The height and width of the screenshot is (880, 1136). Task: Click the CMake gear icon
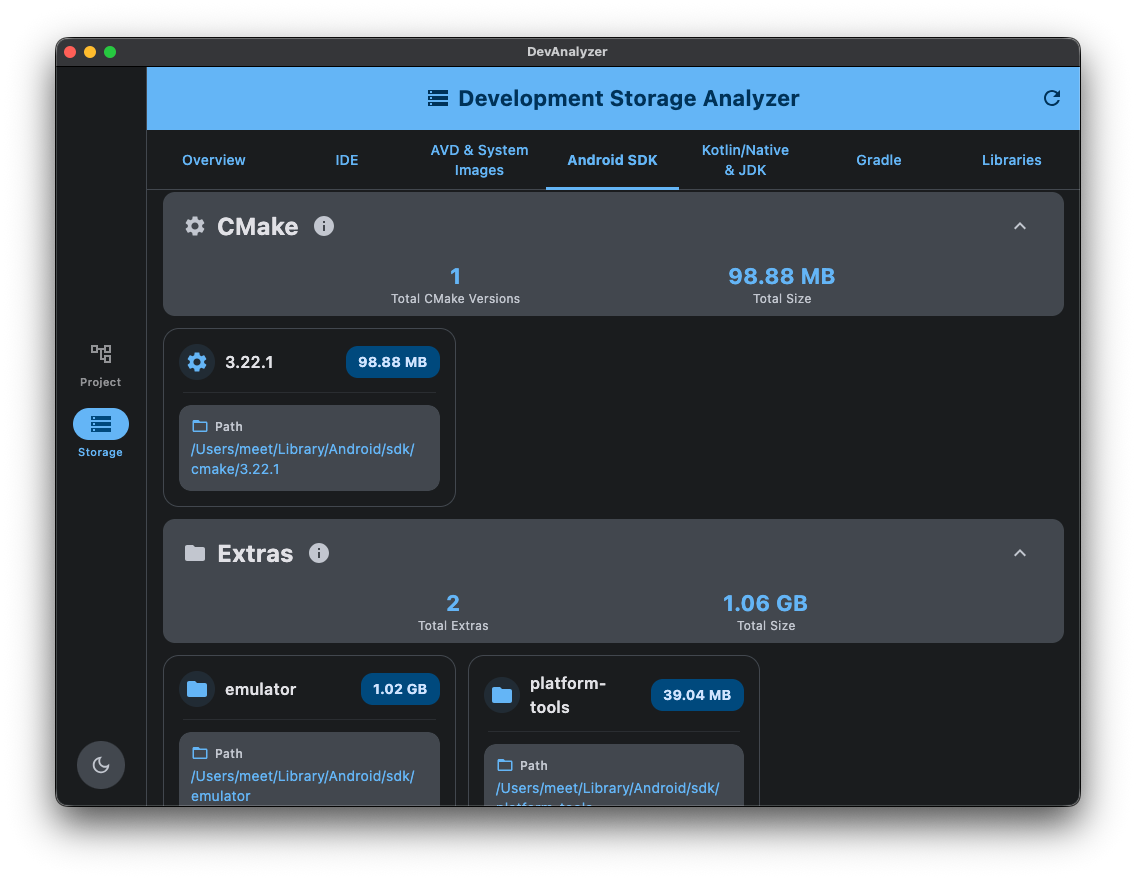tap(195, 226)
